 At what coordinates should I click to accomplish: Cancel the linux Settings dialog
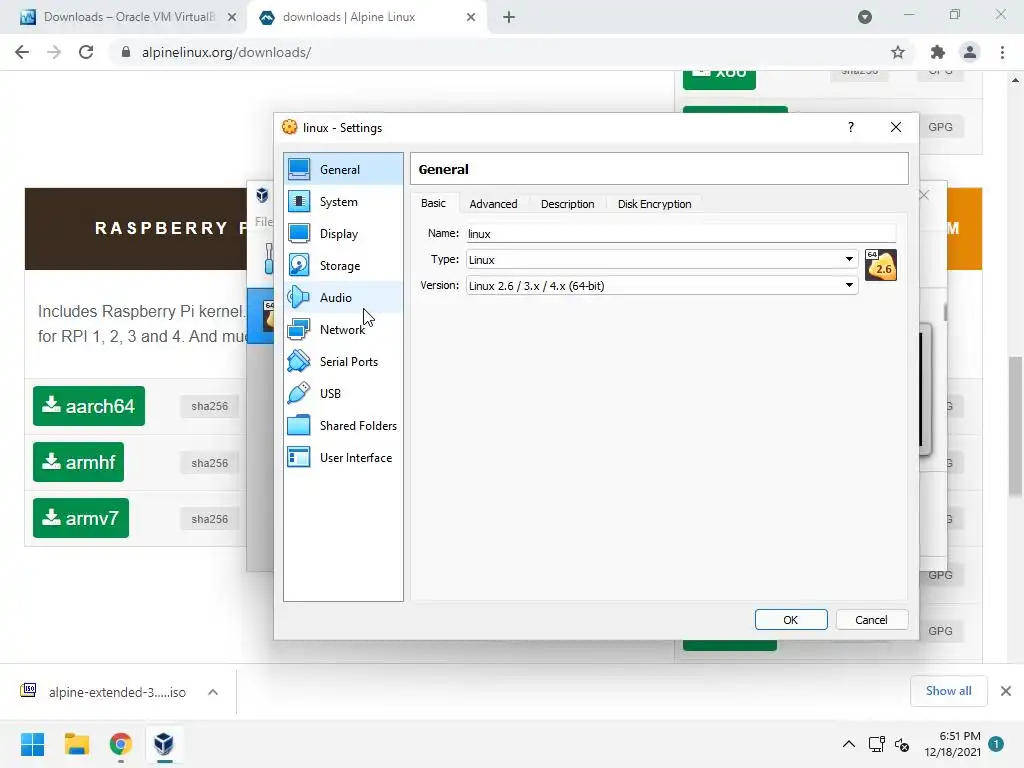871,620
